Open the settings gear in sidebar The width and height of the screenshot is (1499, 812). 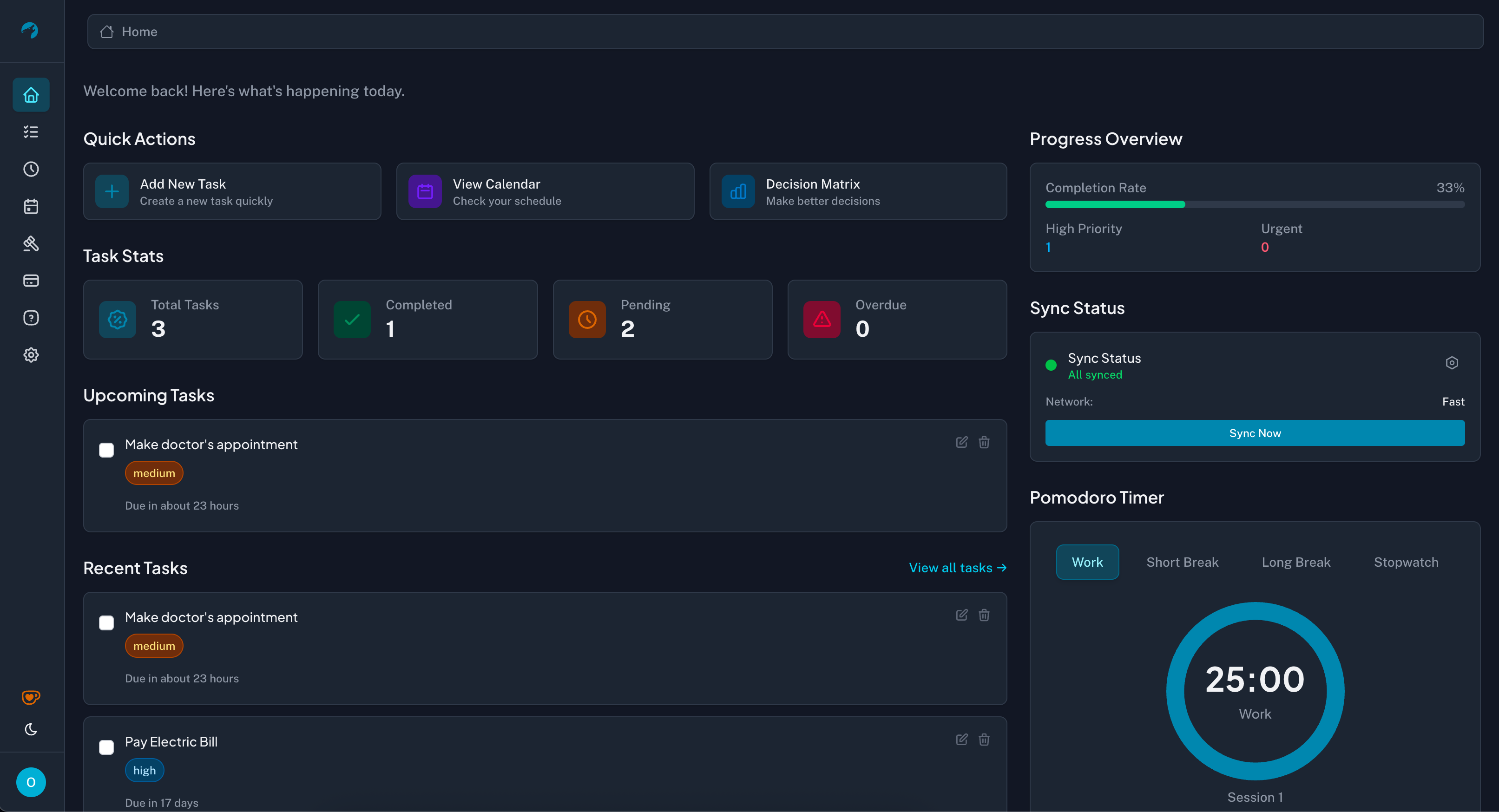point(31,355)
